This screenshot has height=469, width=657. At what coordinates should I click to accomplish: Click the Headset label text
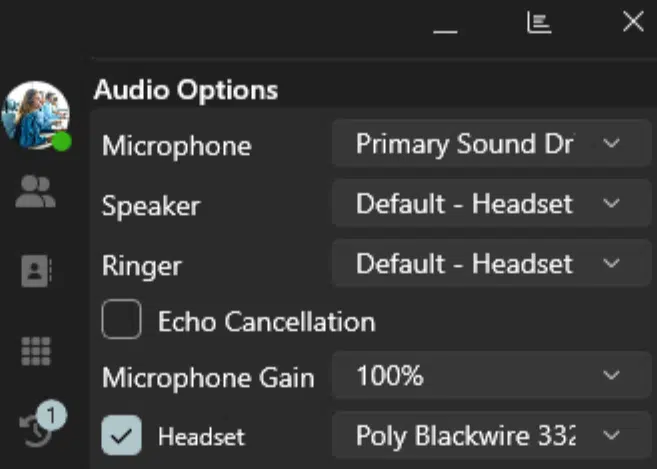tap(201, 437)
